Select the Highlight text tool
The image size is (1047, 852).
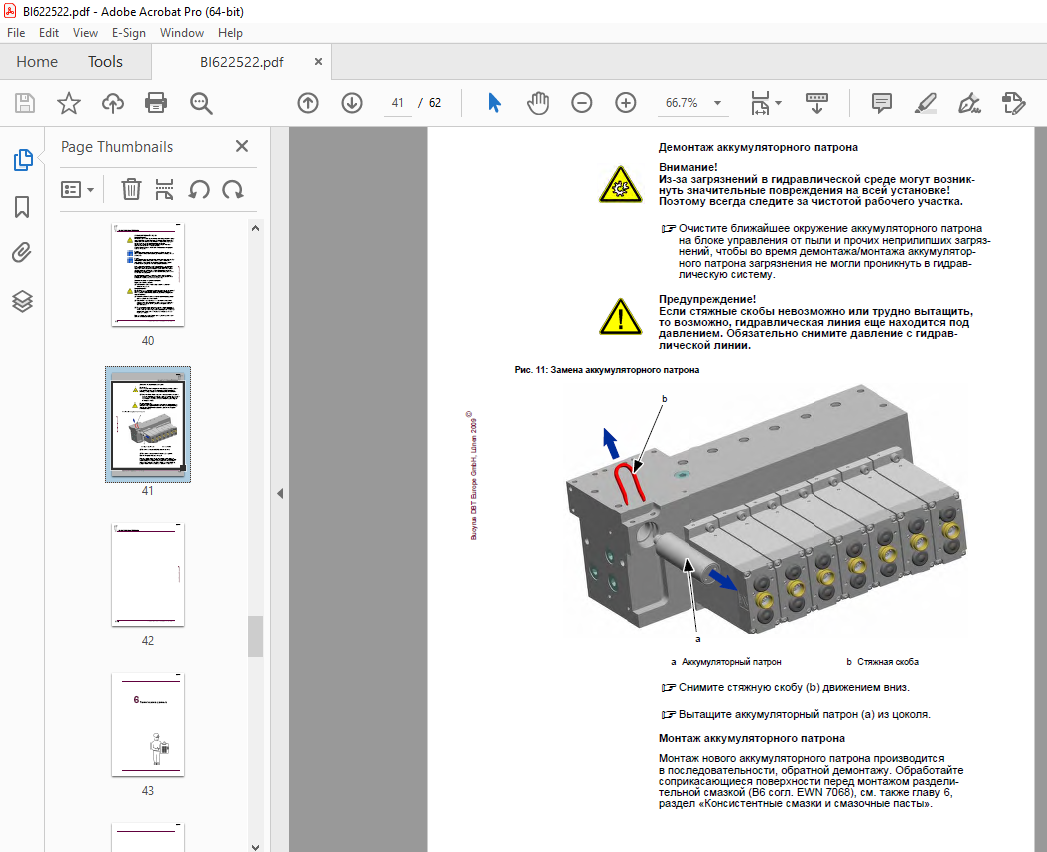(x=925, y=103)
